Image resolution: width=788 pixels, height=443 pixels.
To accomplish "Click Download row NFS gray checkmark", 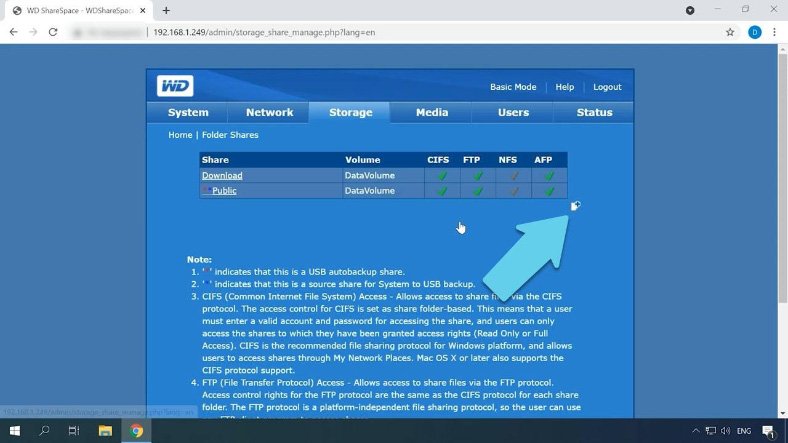I will coord(514,176).
